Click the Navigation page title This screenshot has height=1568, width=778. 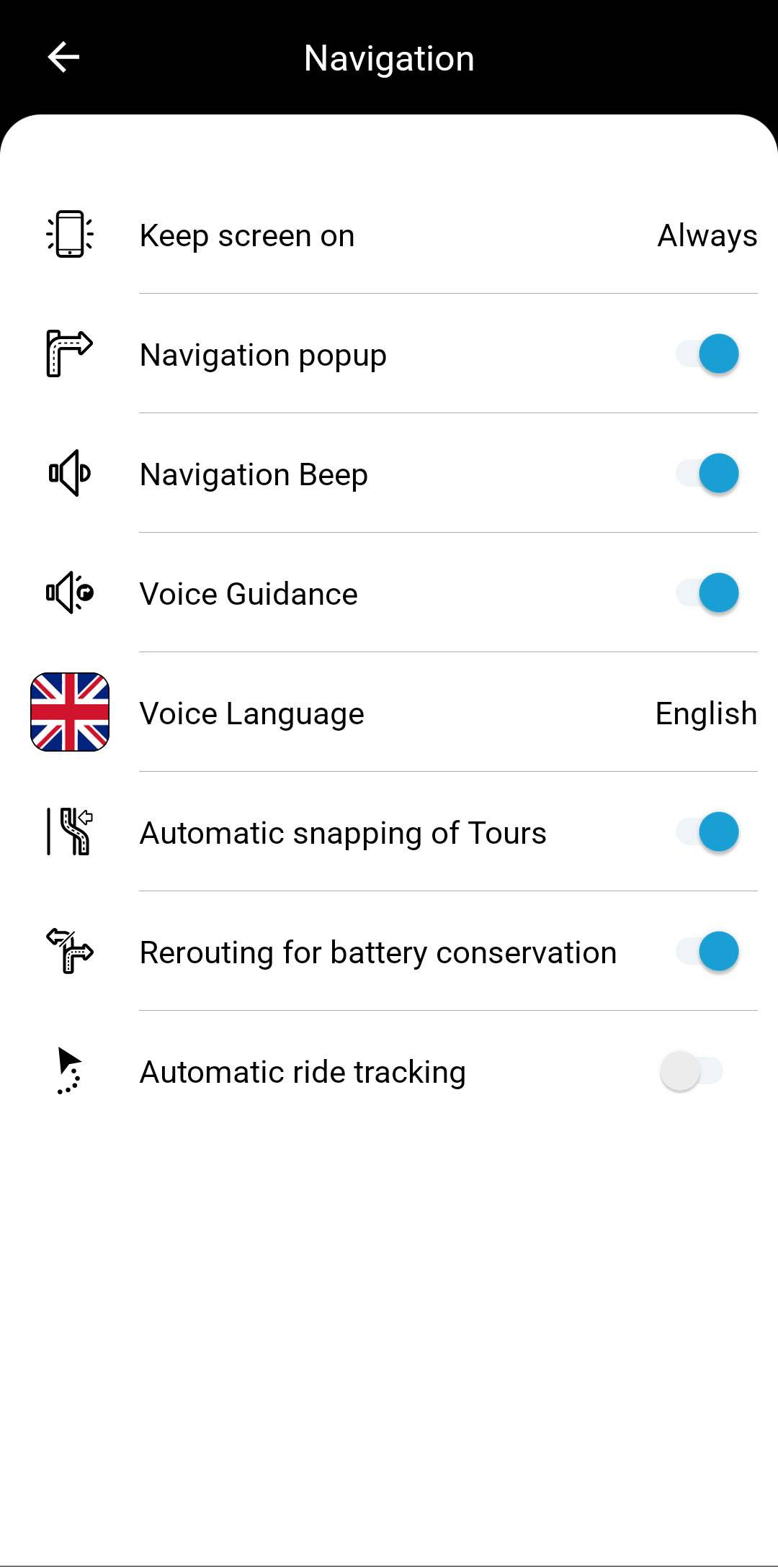pos(389,58)
